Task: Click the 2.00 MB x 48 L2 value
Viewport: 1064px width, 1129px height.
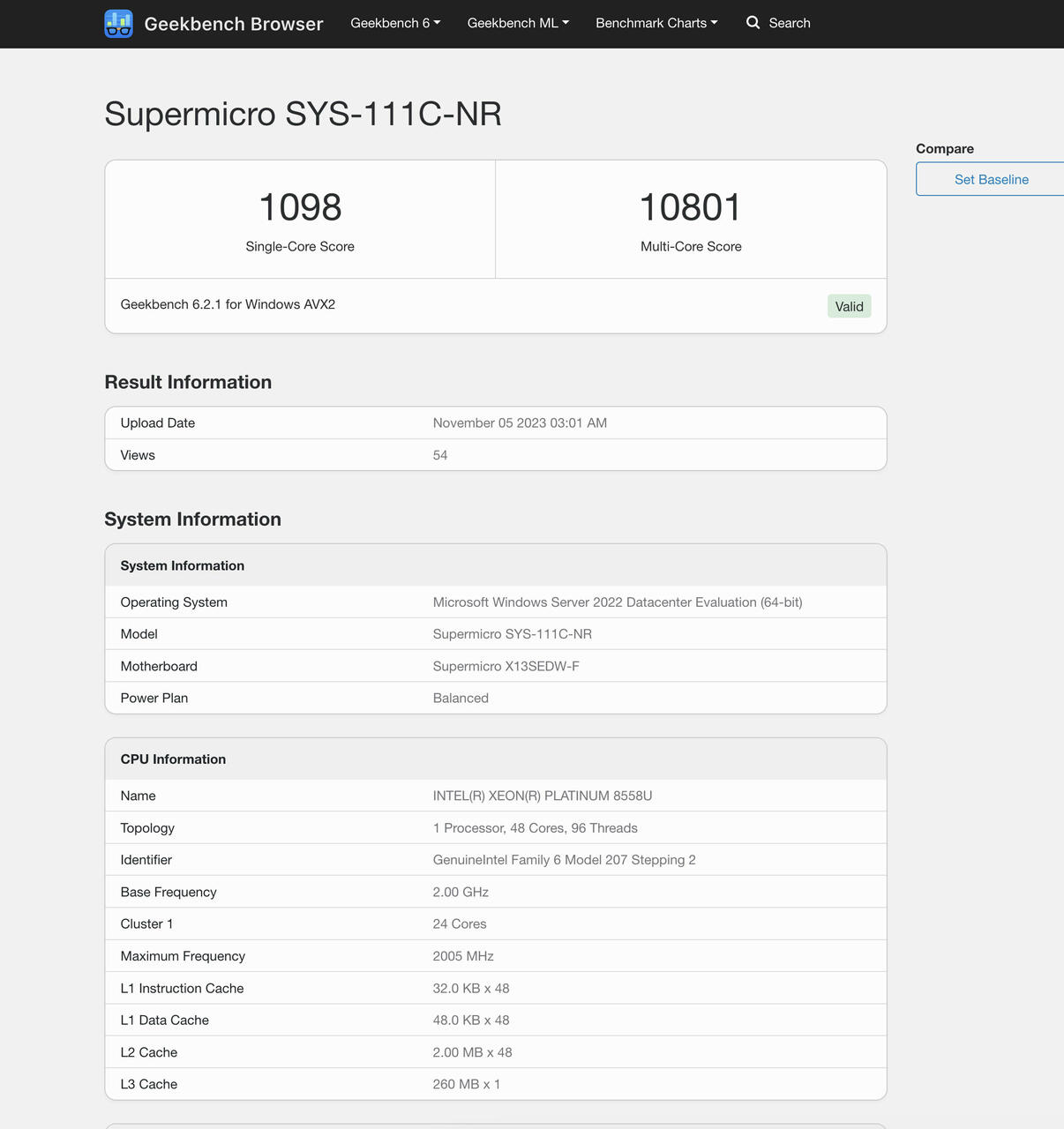Action: click(x=473, y=1052)
